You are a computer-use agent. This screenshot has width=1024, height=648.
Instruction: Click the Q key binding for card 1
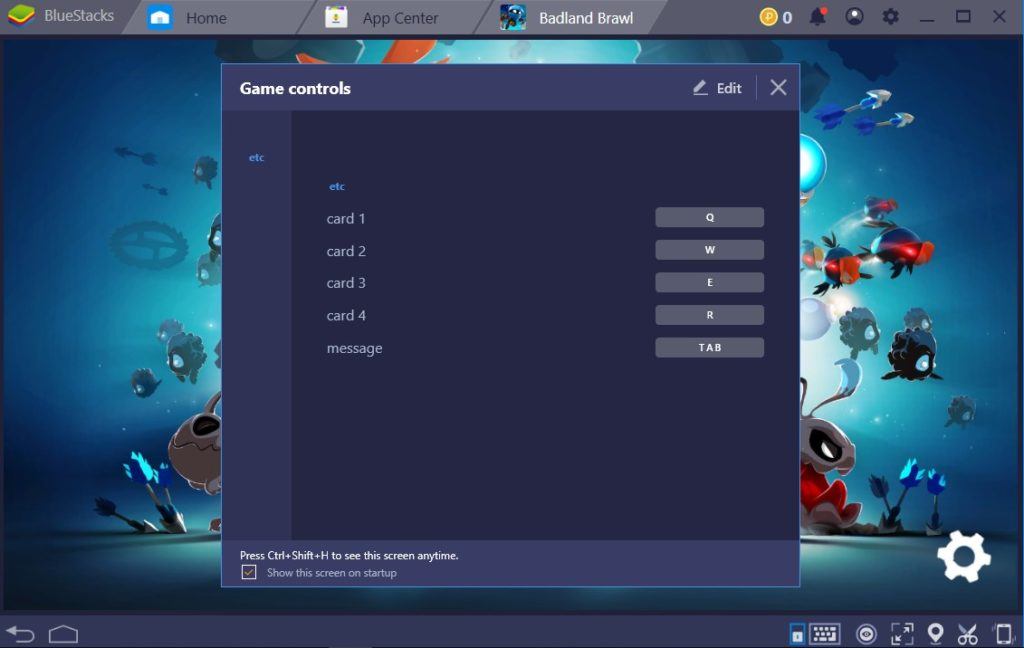click(709, 218)
